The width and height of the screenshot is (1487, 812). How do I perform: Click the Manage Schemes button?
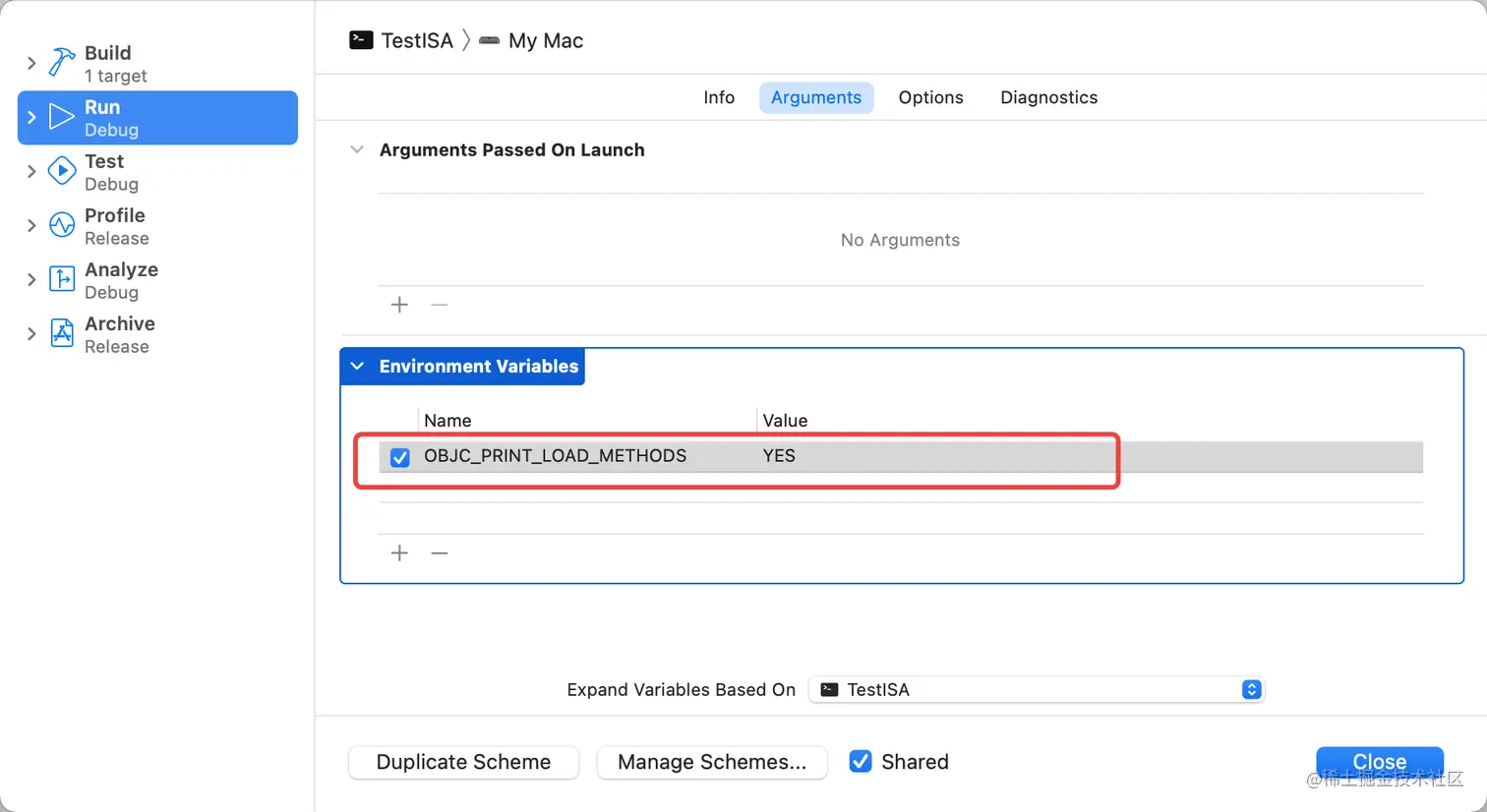[x=712, y=762]
